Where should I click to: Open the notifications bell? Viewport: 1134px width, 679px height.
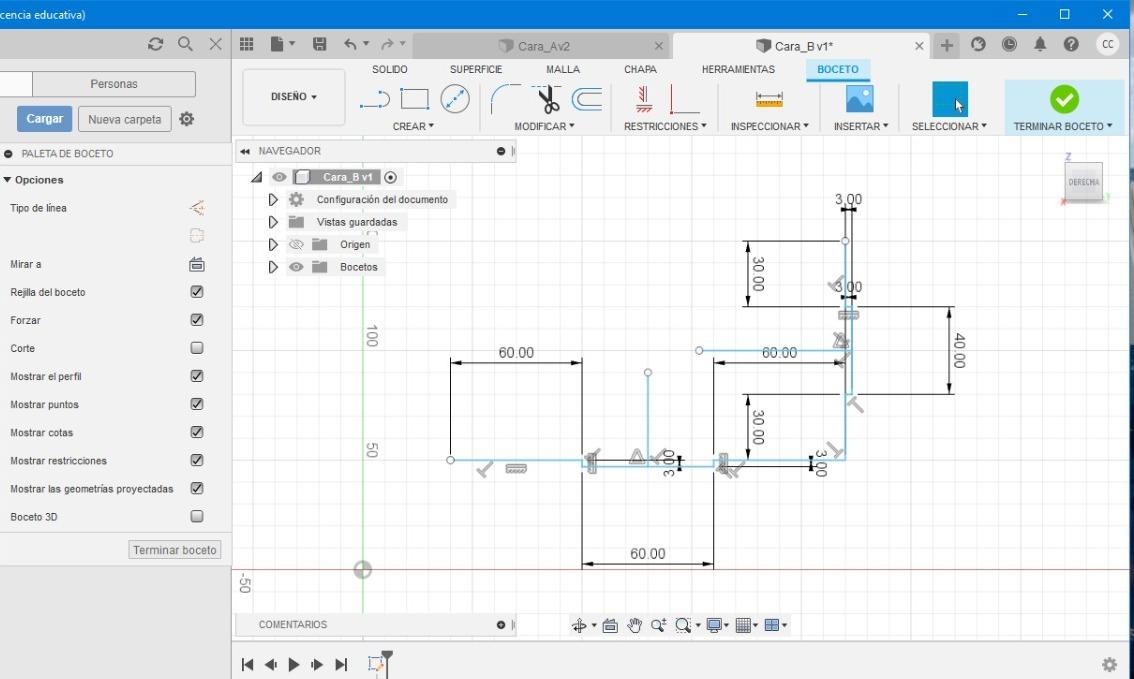point(1040,44)
